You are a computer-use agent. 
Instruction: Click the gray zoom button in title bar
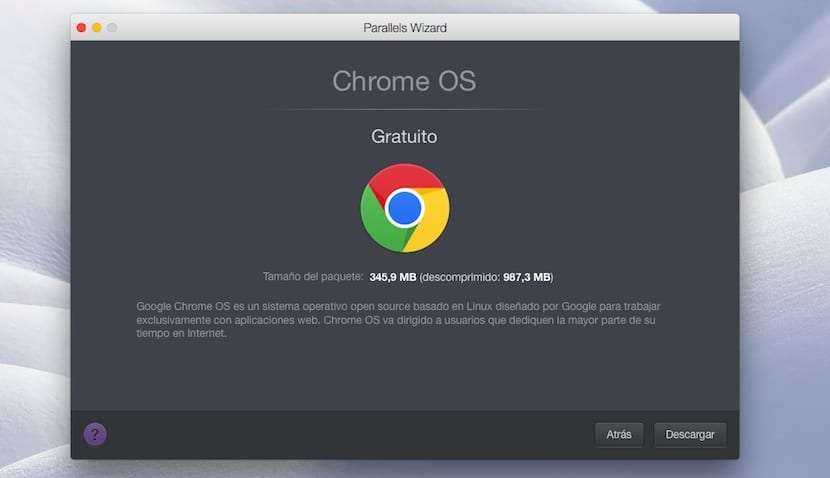pos(112,27)
